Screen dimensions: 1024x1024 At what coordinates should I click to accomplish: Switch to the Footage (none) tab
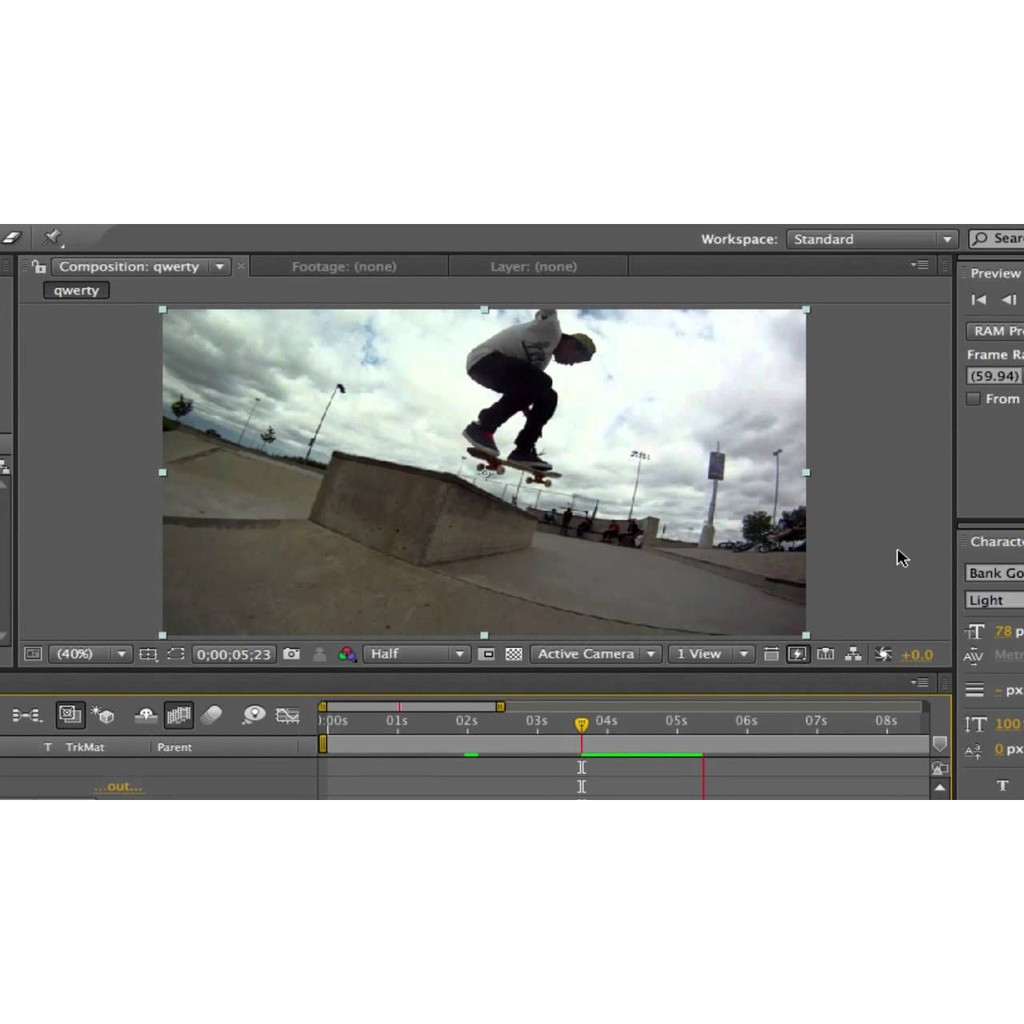tap(344, 267)
